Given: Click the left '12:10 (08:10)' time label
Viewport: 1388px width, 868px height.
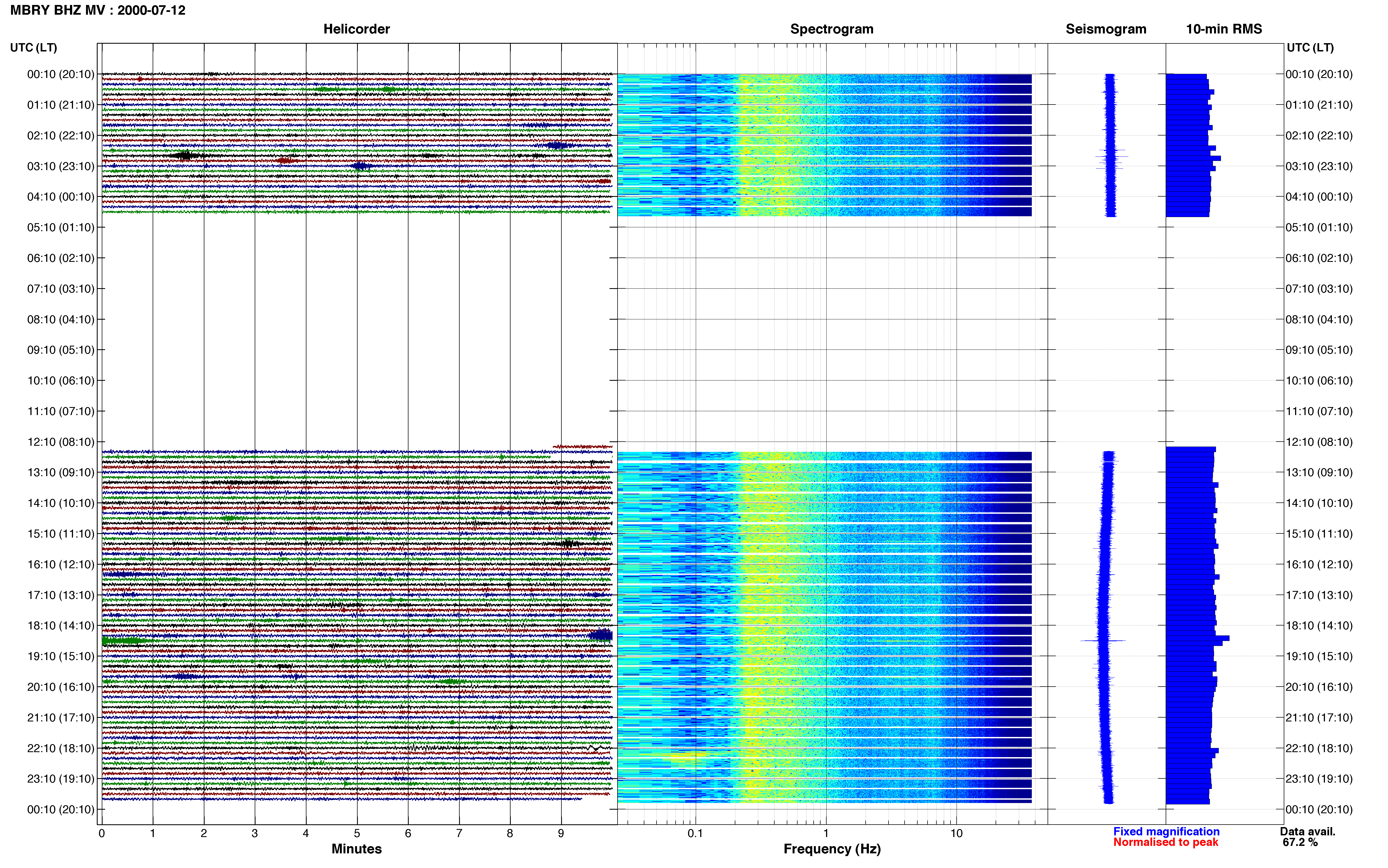Looking at the screenshot, I should point(61,442).
